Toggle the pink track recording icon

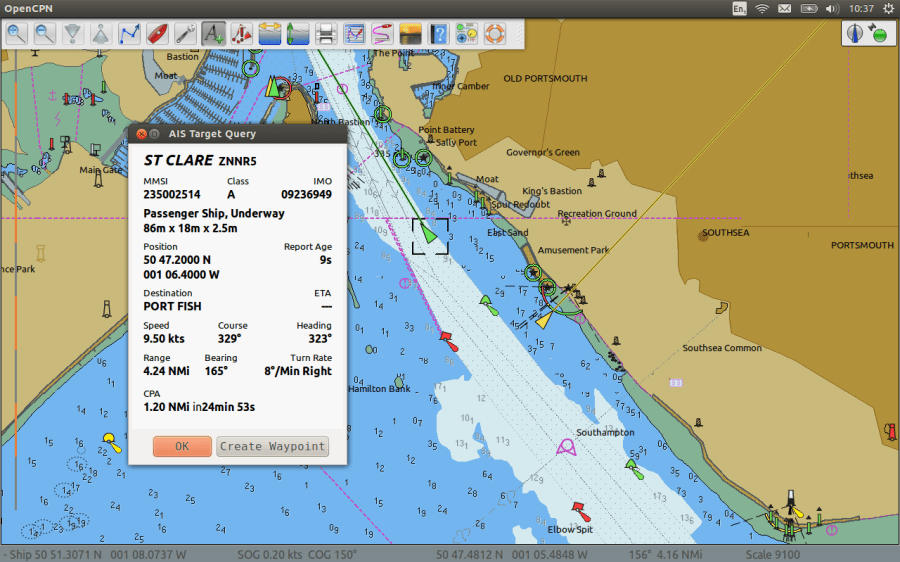point(382,34)
